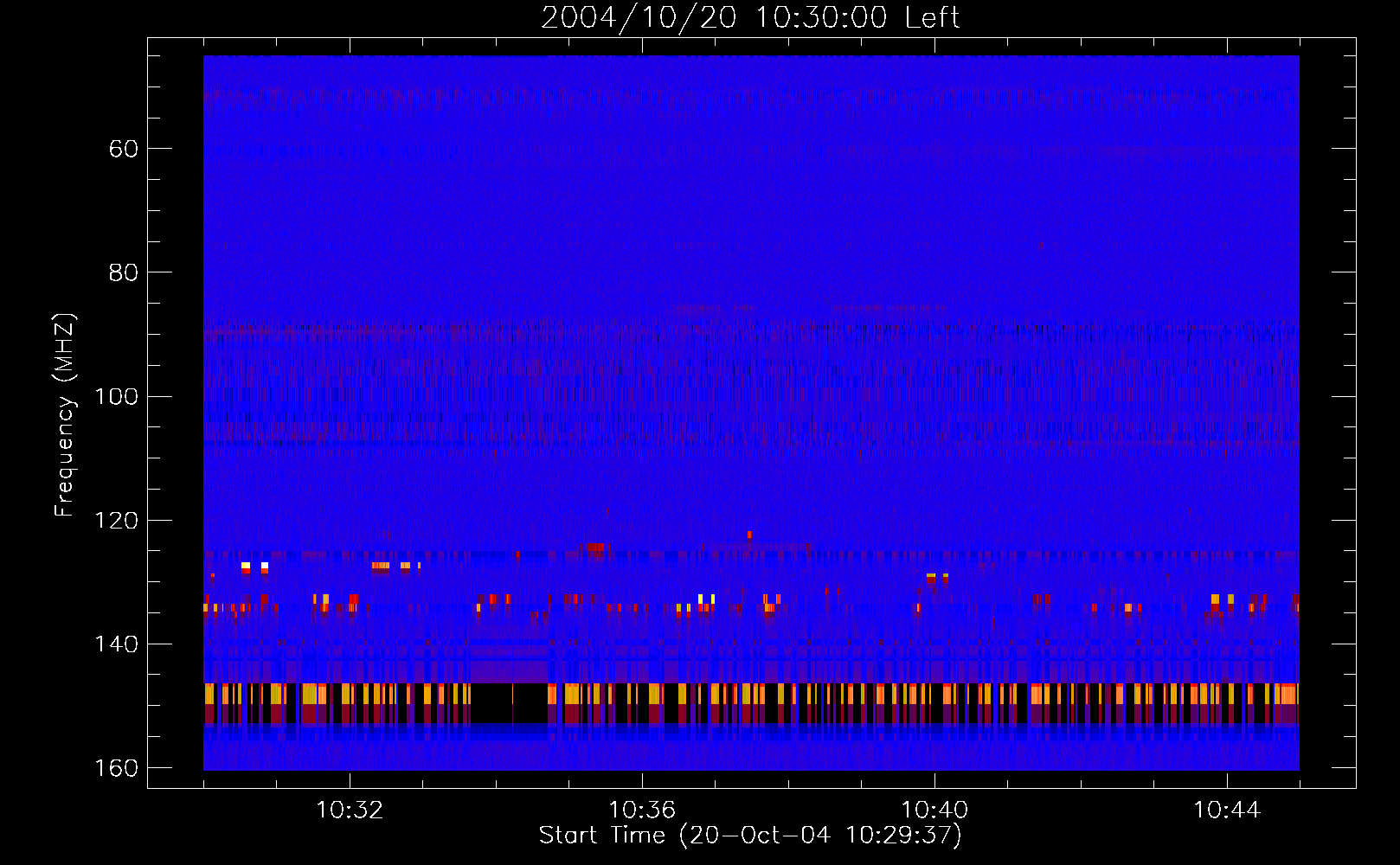The height and width of the screenshot is (865, 1400).
Task: Click the 10:32 time tick label
Action: click(350, 811)
